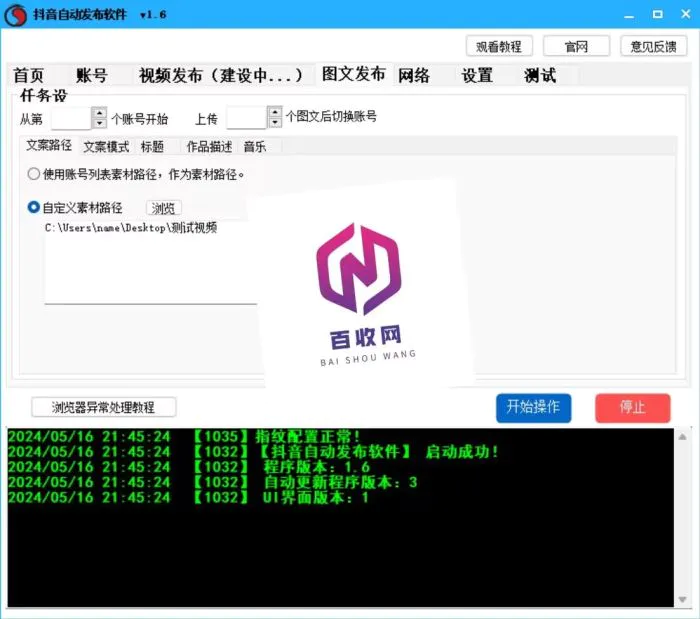
Task: Maximize the 抖音自动发布软件 window
Action: pyautogui.click(x=658, y=14)
